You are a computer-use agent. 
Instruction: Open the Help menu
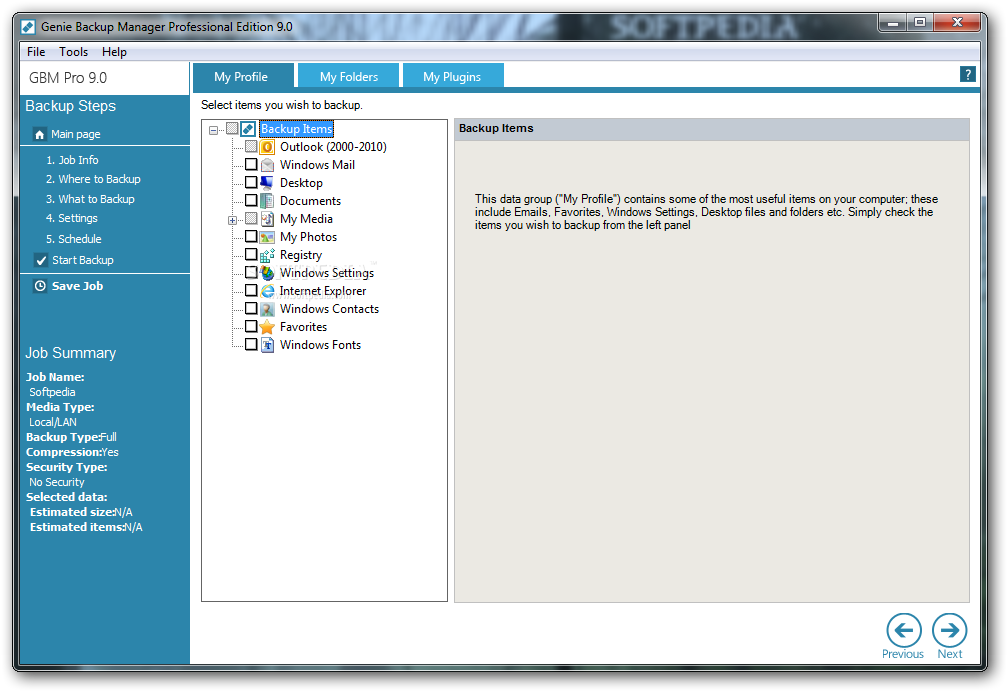pos(114,51)
